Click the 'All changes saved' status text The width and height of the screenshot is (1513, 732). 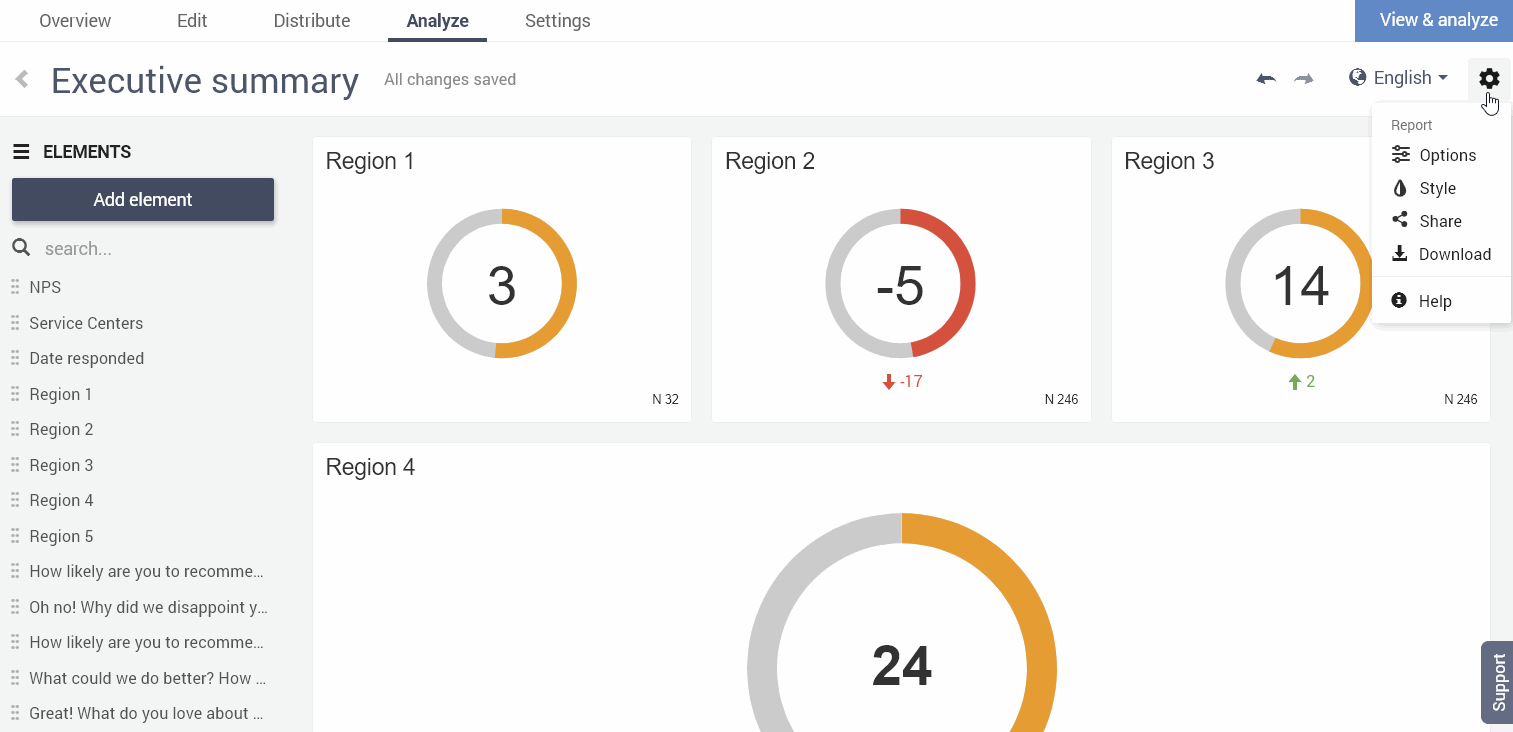450,80
